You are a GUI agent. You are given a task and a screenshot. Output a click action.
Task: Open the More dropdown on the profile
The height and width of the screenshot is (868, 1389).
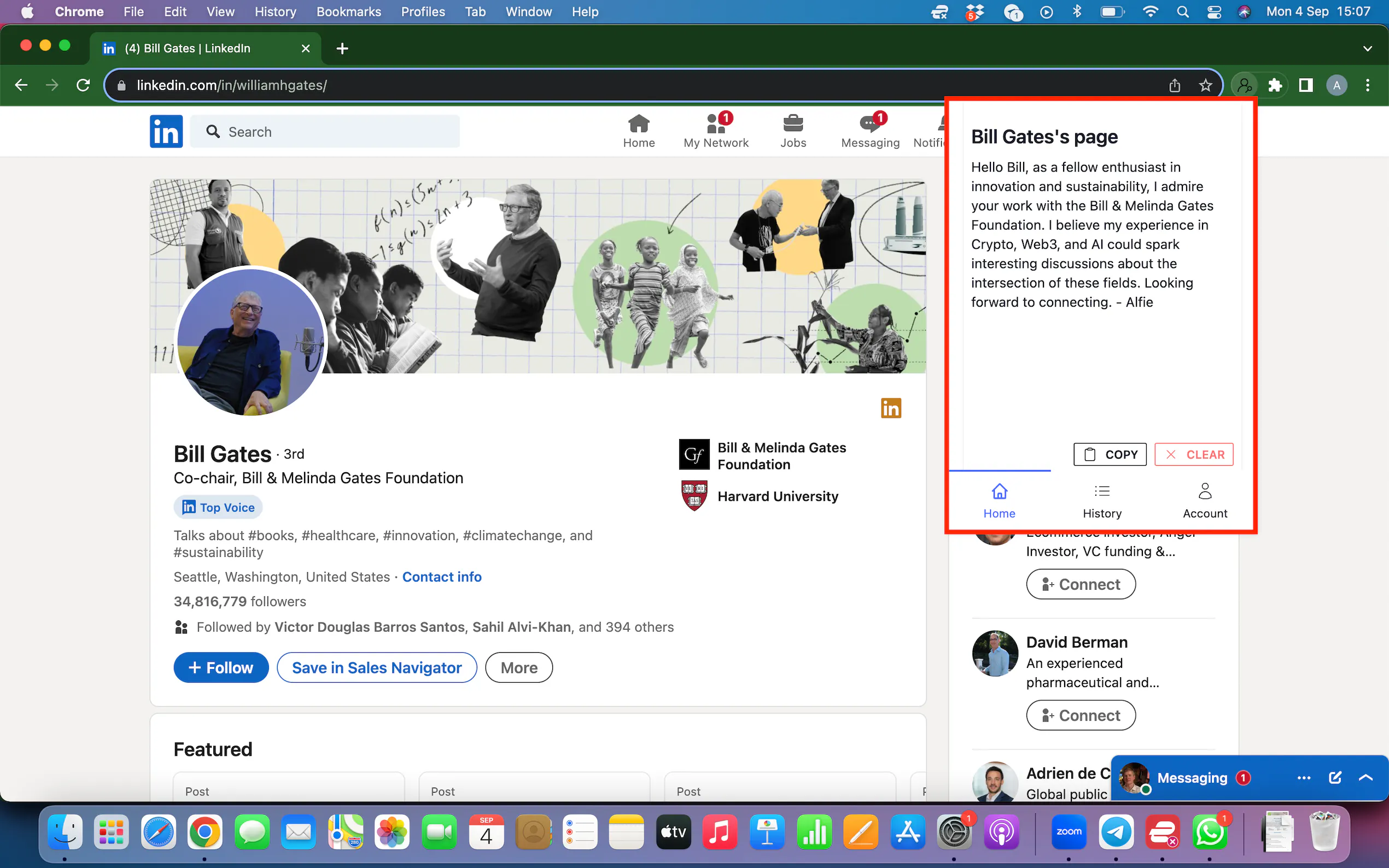(x=518, y=667)
